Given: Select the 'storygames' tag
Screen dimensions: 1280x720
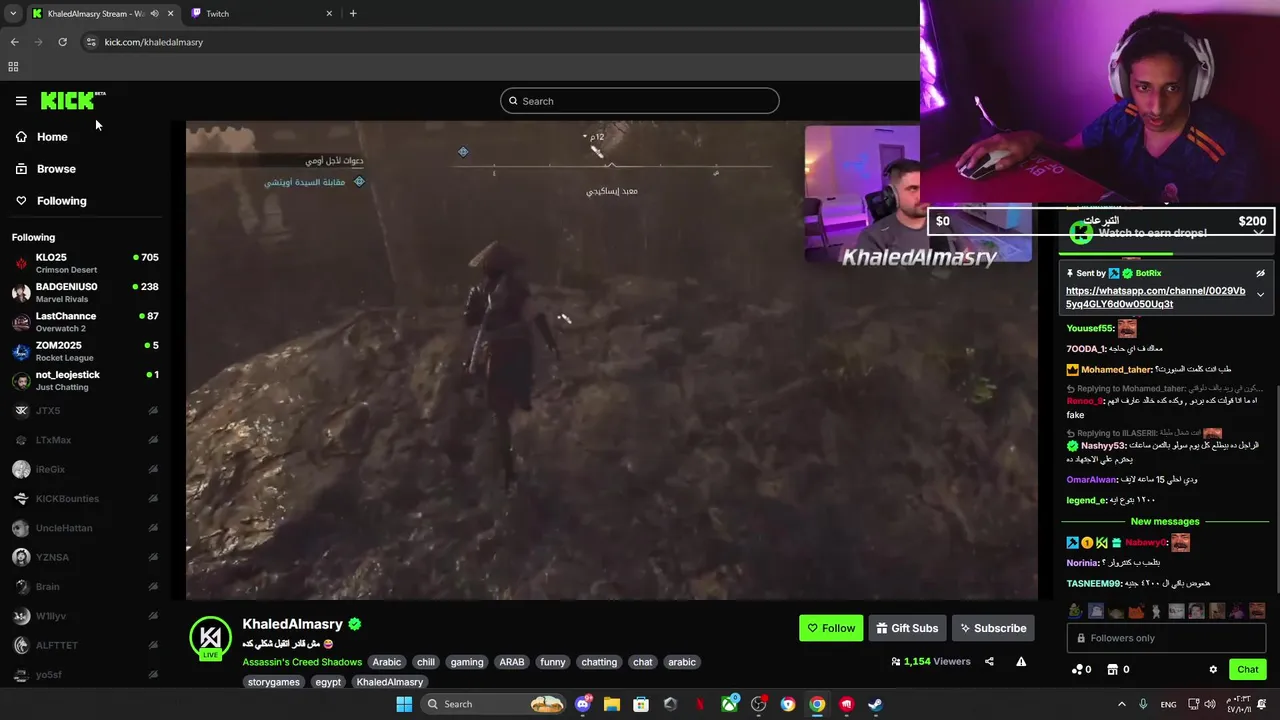Looking at the screenshot, I should (274, 682).
